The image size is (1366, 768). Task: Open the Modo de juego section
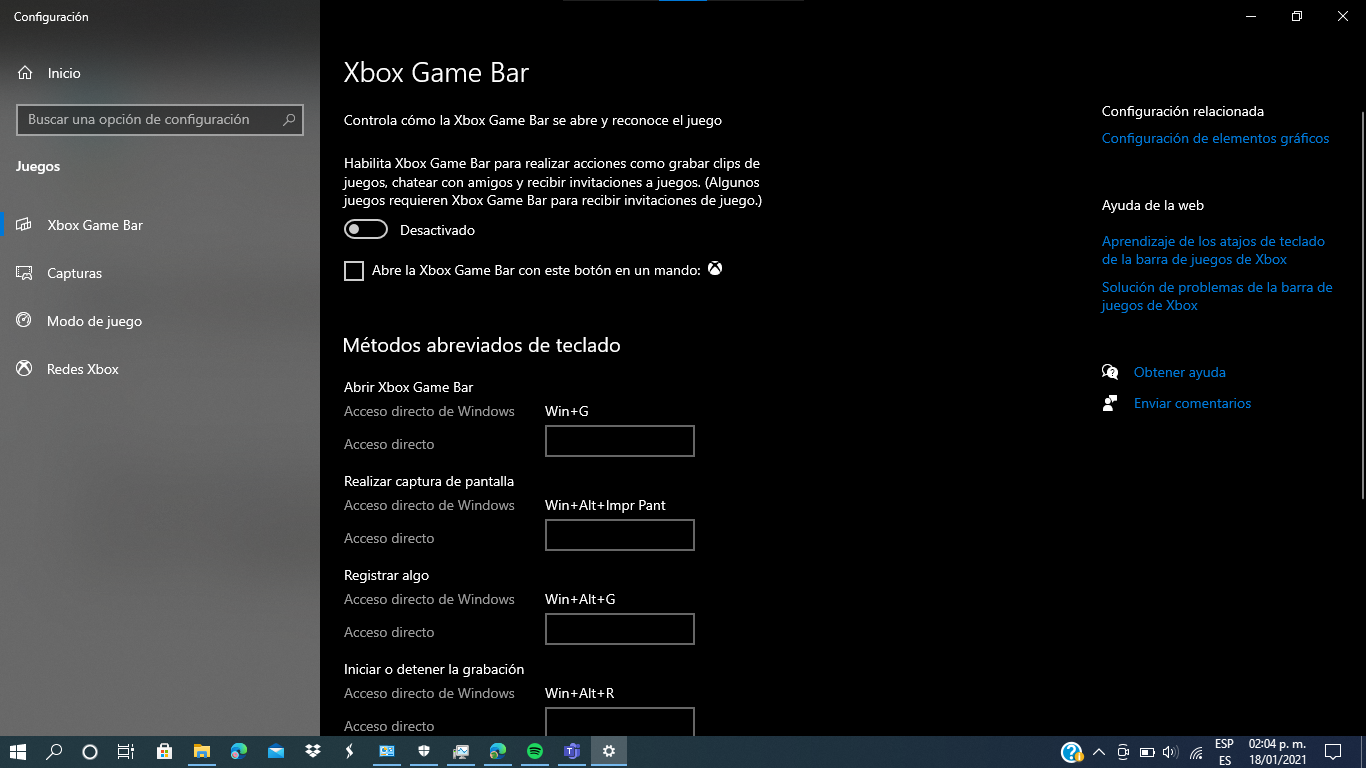(x=24, y=320)
